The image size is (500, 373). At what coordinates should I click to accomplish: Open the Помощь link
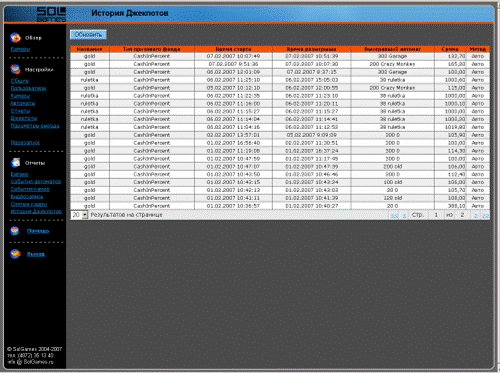click(x=38, y=231)
